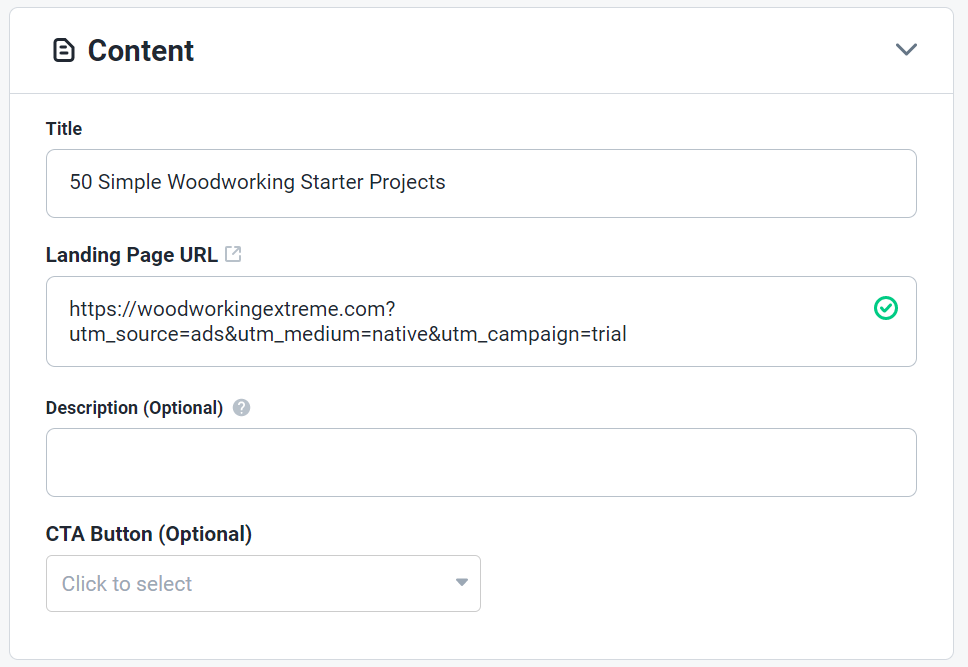The height and width of the screenshot is (667, 968).
Task: Click the Description (Optional) label
Action: (x=134, y=408)
